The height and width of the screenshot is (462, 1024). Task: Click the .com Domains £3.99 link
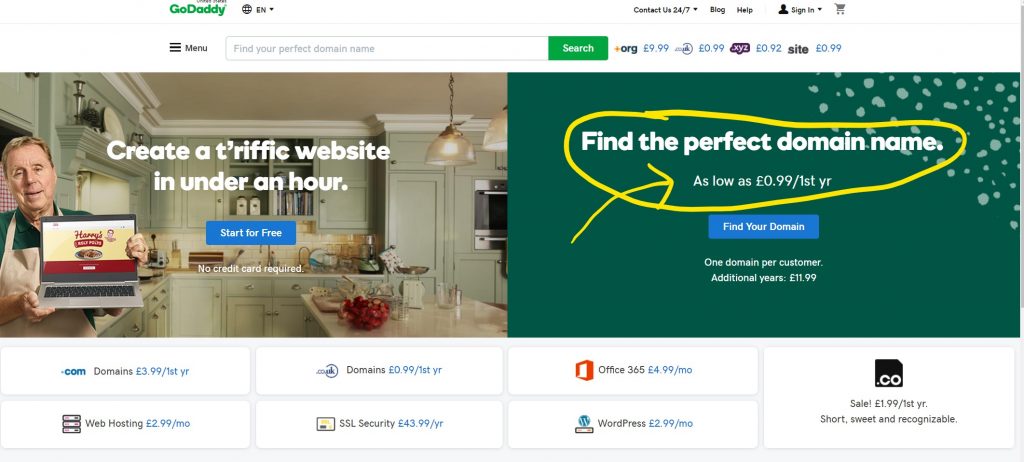coord(125,371)
